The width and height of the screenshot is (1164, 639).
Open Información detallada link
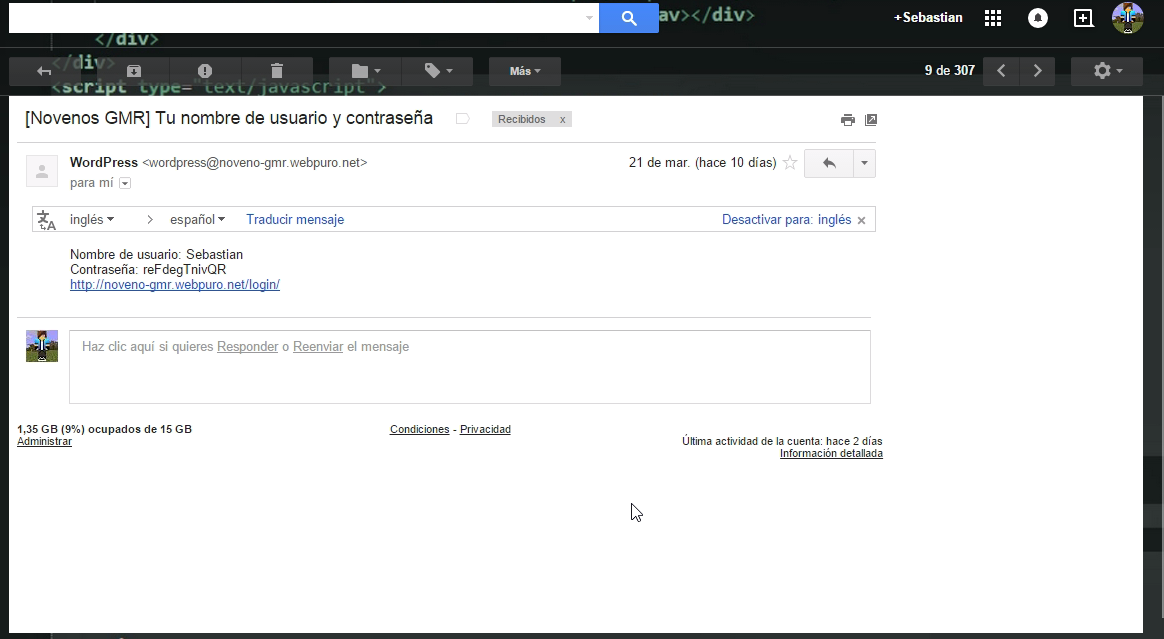(831, 453)
